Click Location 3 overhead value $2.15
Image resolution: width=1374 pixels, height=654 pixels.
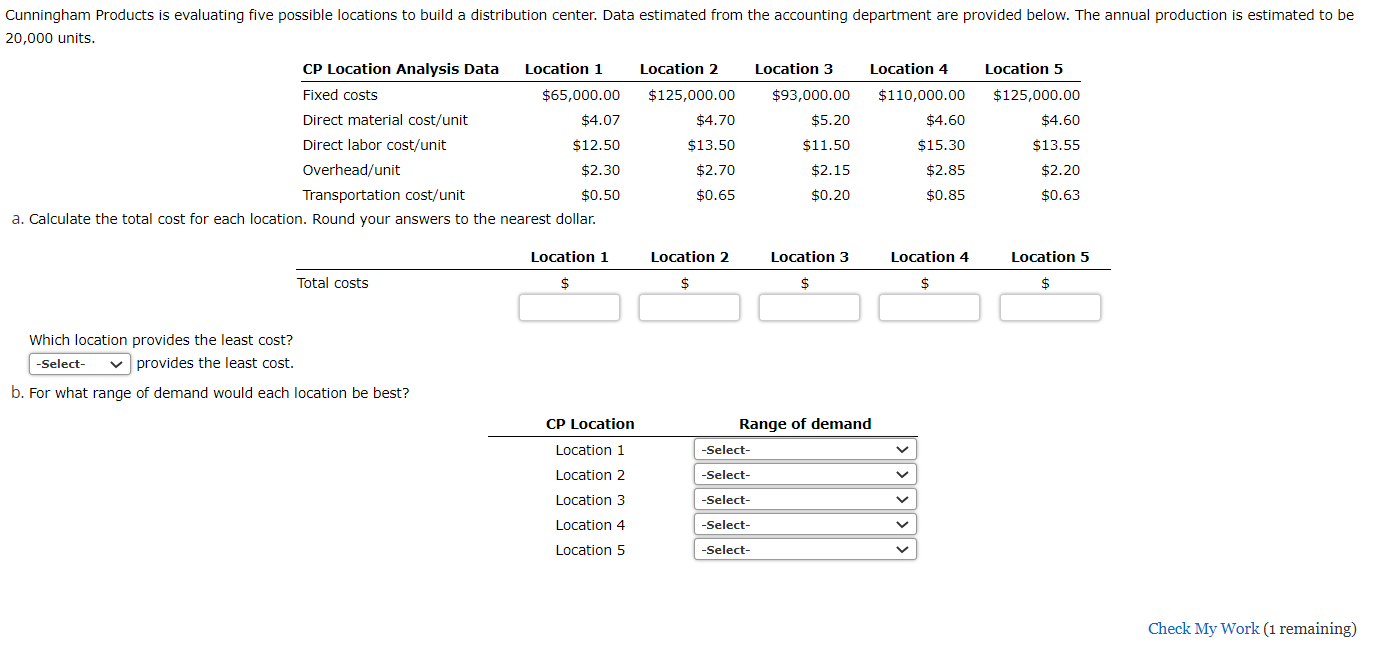tap(830, 170)
